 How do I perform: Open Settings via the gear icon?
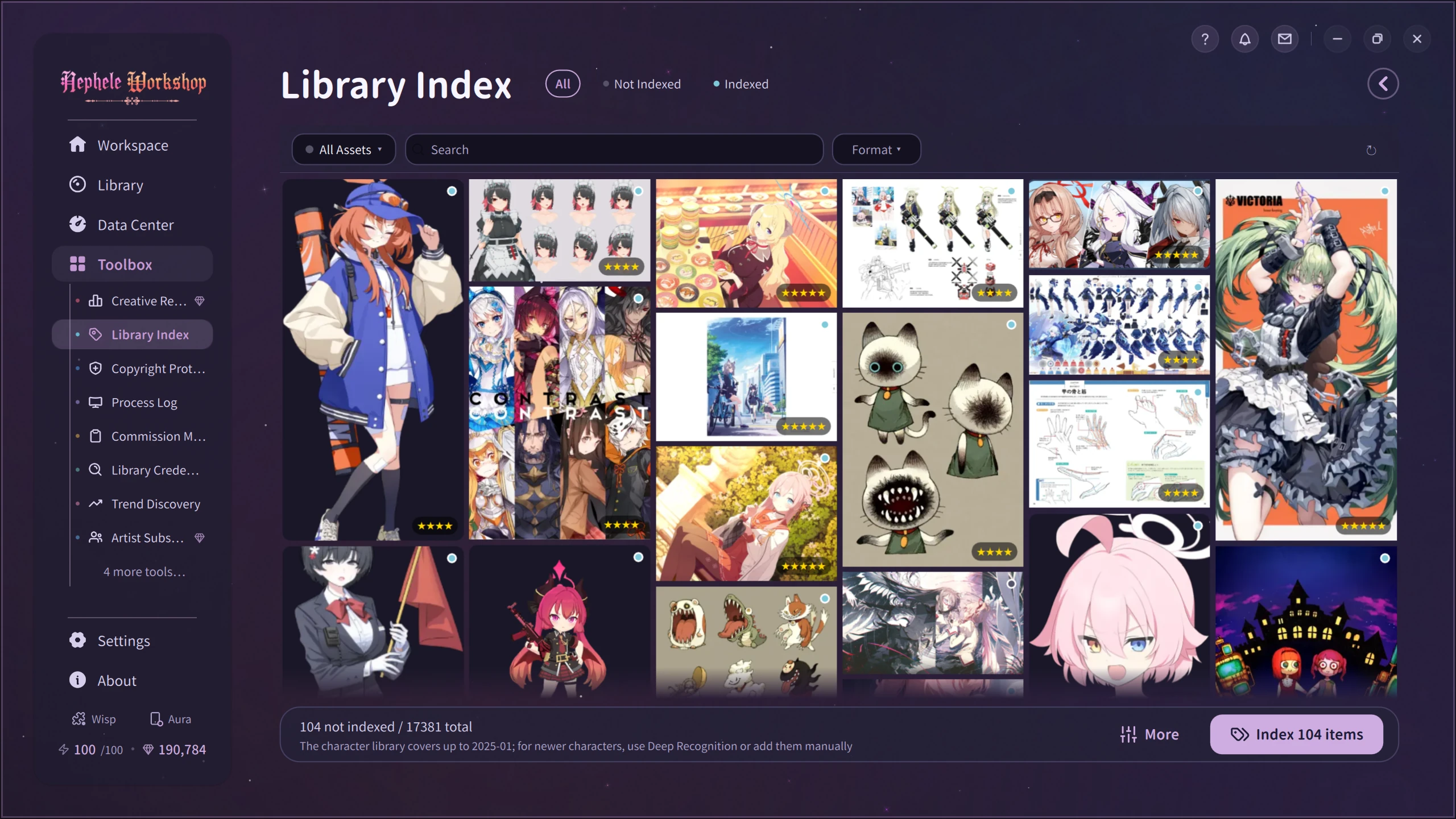(x=77, y=640)
